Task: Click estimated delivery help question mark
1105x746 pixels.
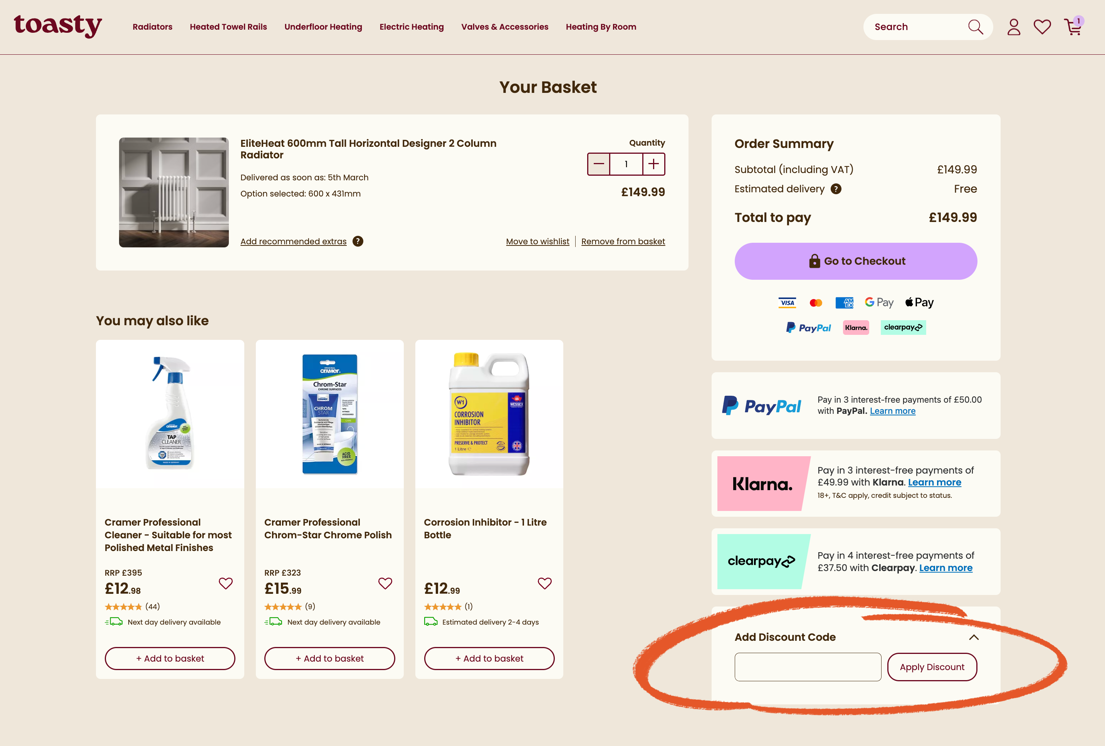Action: click(836, 189)
